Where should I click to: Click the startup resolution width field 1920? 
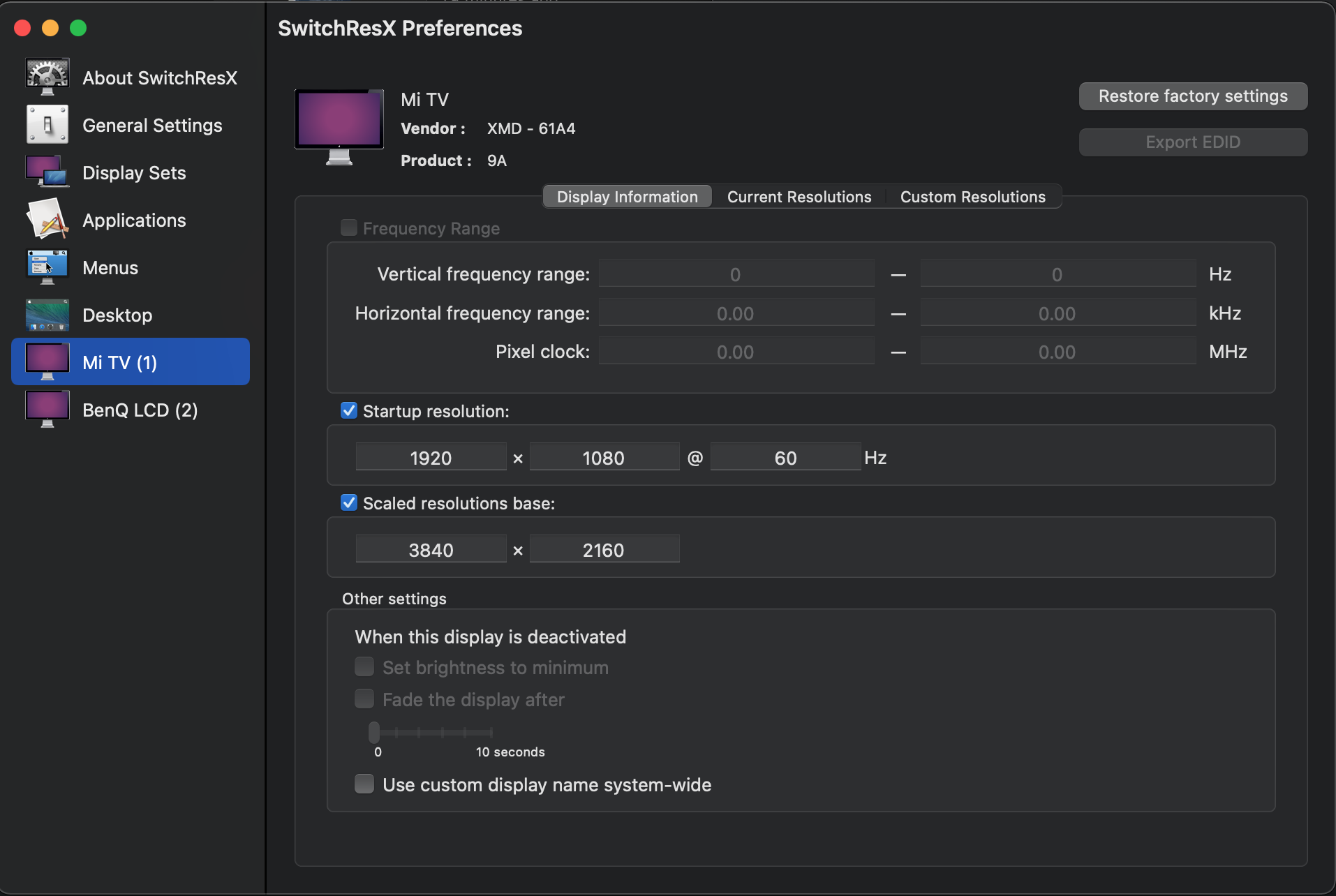pyautogui.click(x=431, y=458)
